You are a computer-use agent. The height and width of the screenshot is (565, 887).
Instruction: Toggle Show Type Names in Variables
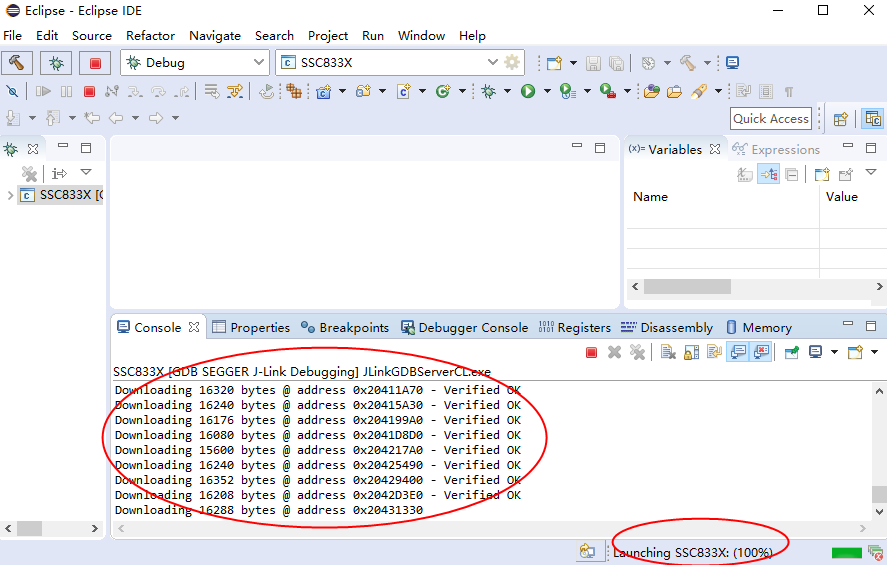pos(745,174)
